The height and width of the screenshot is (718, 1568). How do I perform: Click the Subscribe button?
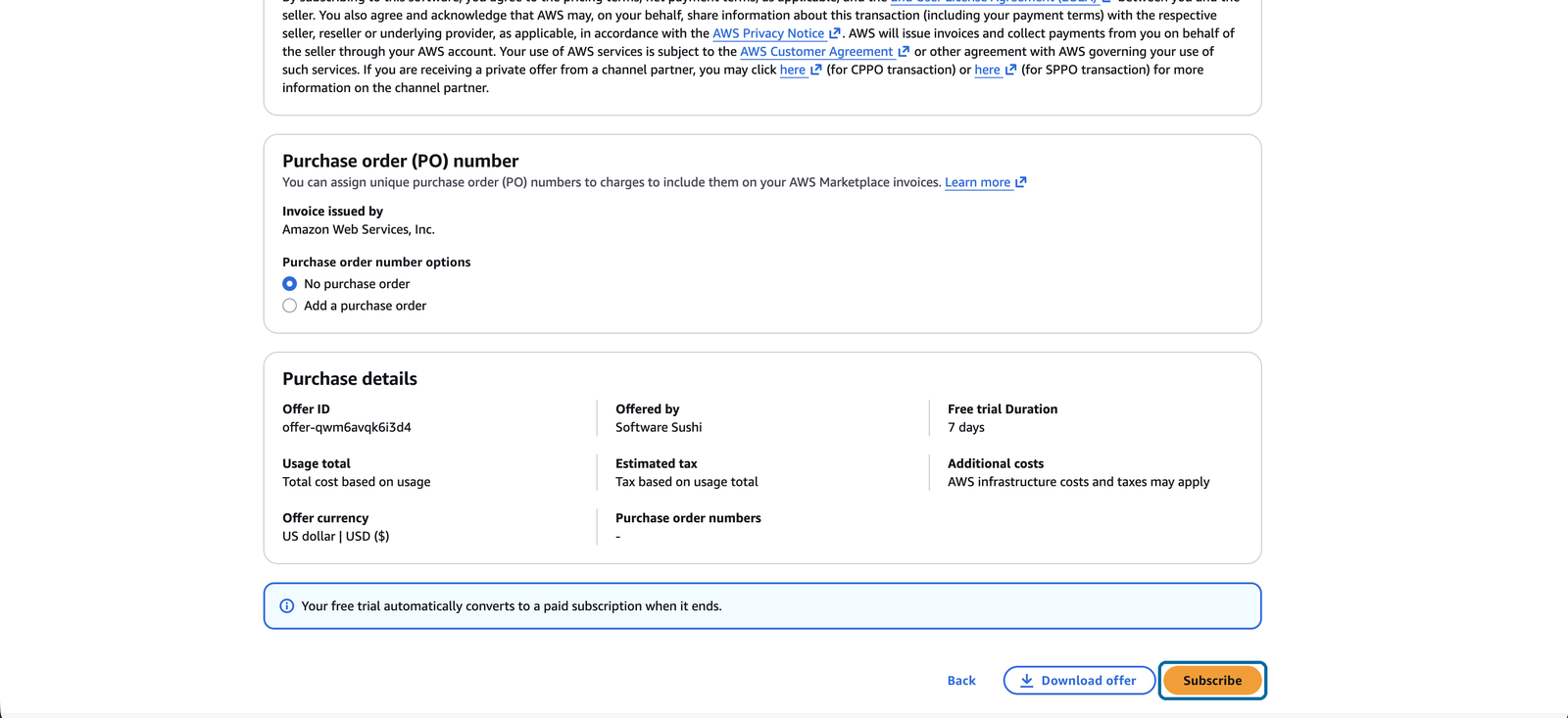click(1212, 681)
